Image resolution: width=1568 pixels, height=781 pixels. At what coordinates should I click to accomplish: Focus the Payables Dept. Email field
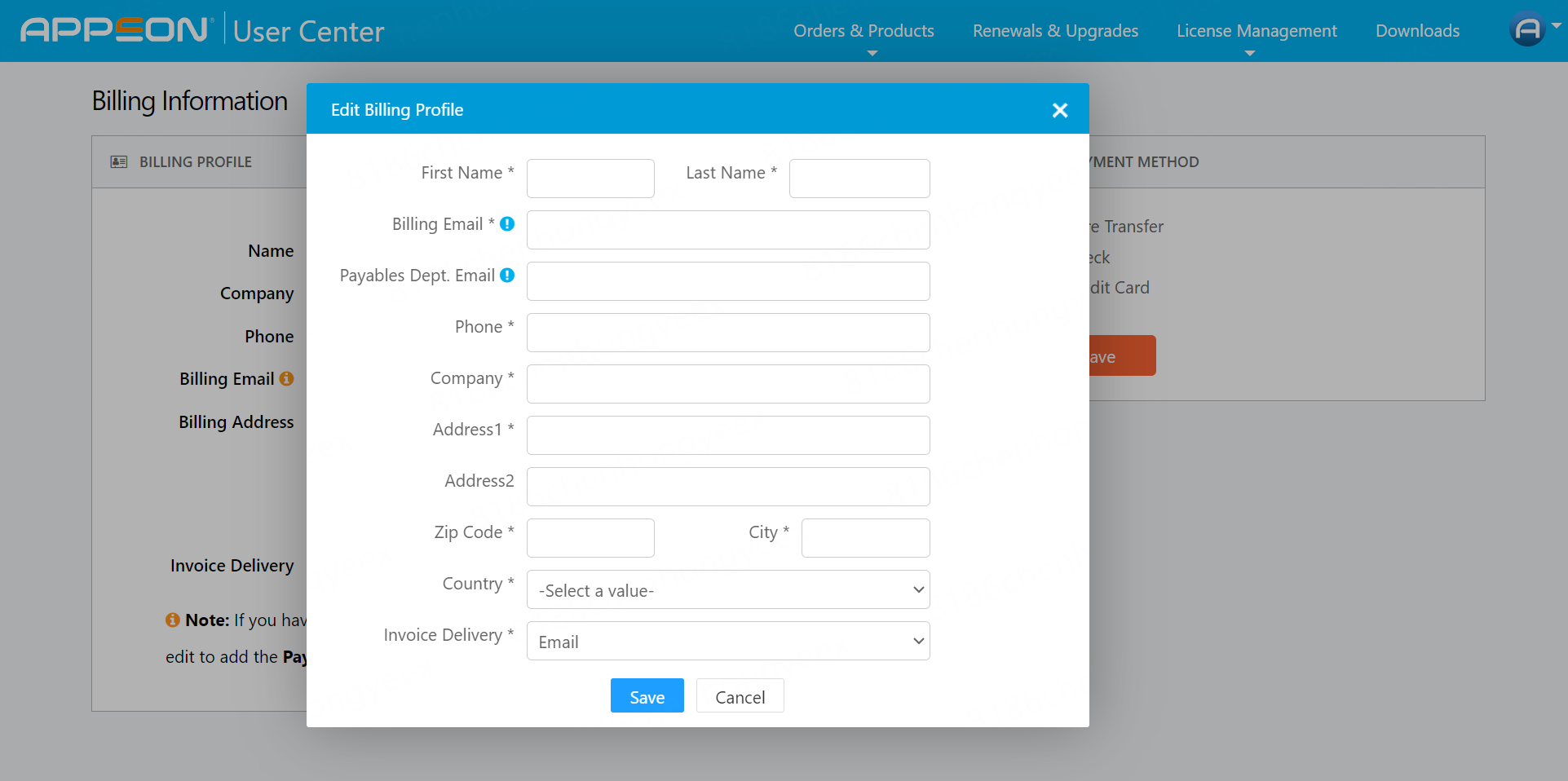tap(728, 281)
